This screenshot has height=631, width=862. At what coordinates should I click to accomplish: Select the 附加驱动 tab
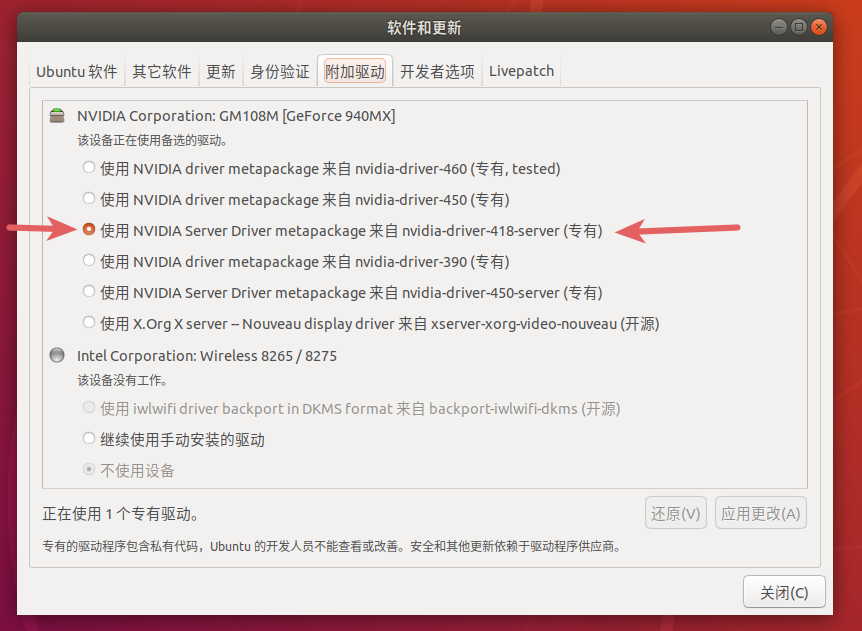355,71
